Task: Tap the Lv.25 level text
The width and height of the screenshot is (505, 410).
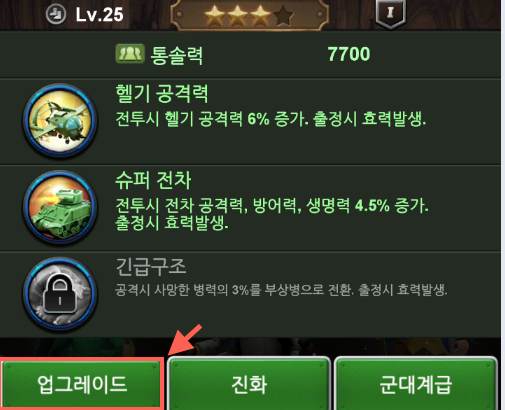Action: coord(99,15)
